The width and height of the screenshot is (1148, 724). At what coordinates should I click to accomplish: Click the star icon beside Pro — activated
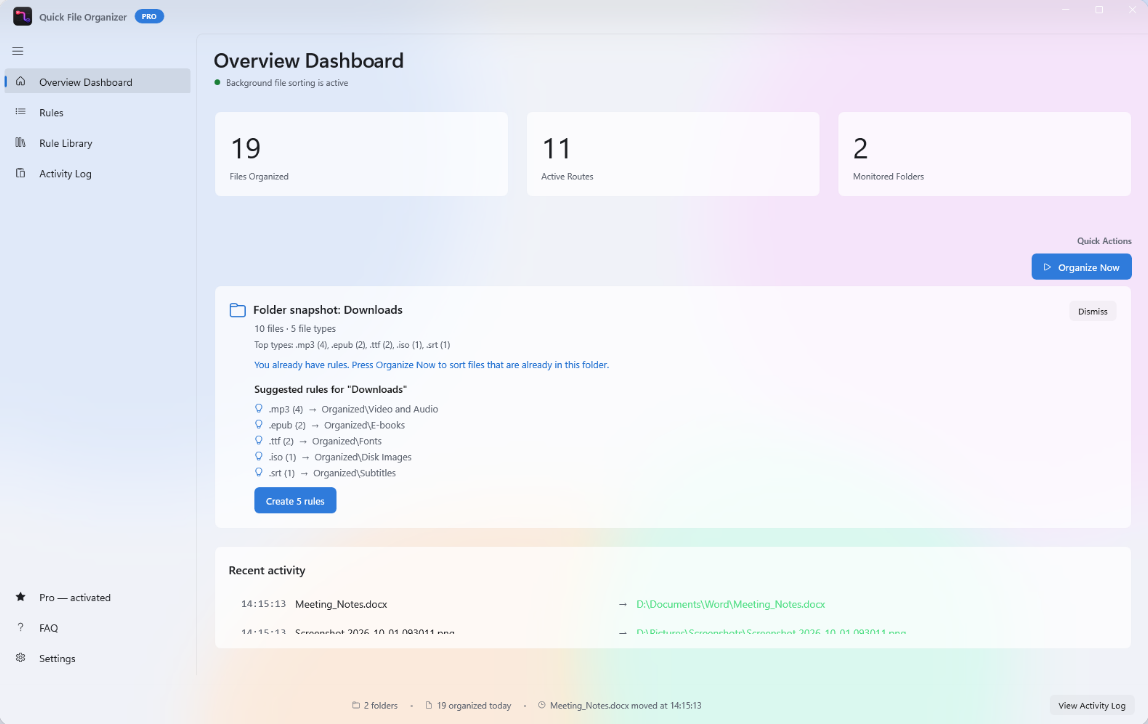[x=20, y=597]
